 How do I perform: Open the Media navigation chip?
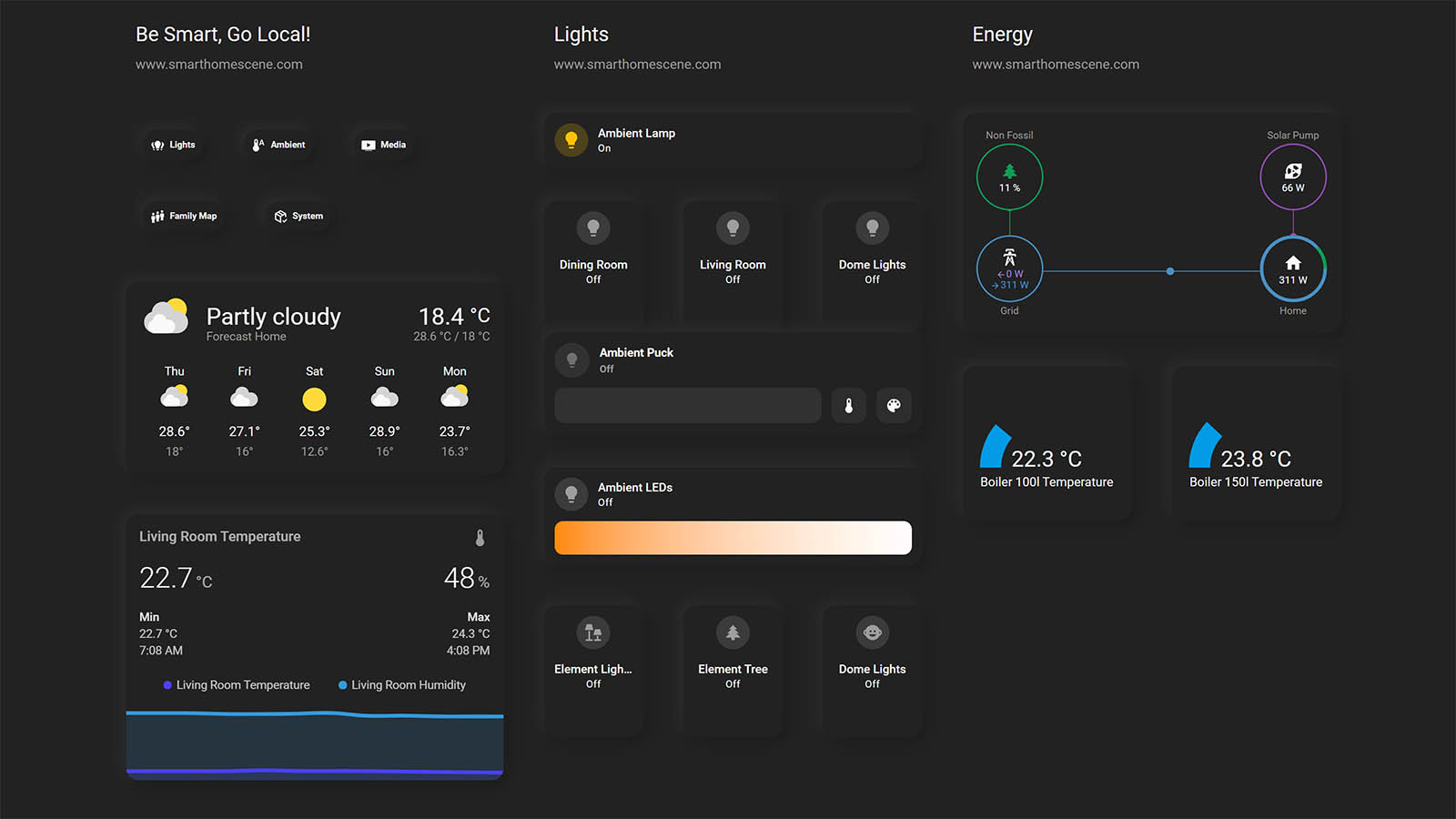tap(383, 145)
